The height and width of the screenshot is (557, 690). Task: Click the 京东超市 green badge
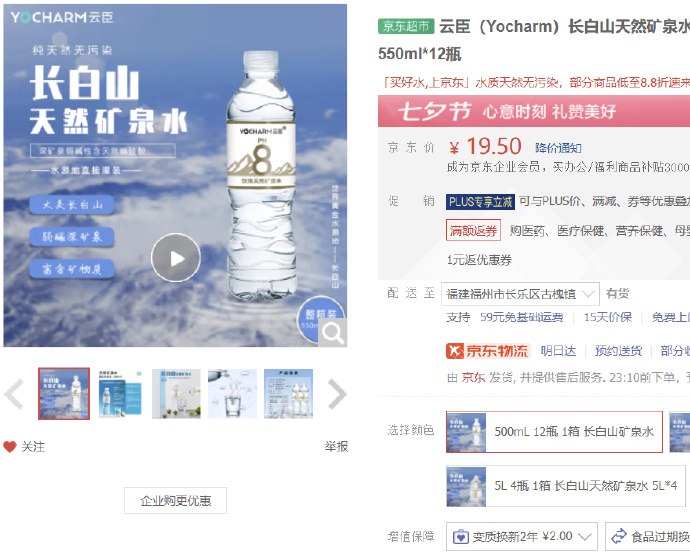pyautogui.click(x=406, y=26)
